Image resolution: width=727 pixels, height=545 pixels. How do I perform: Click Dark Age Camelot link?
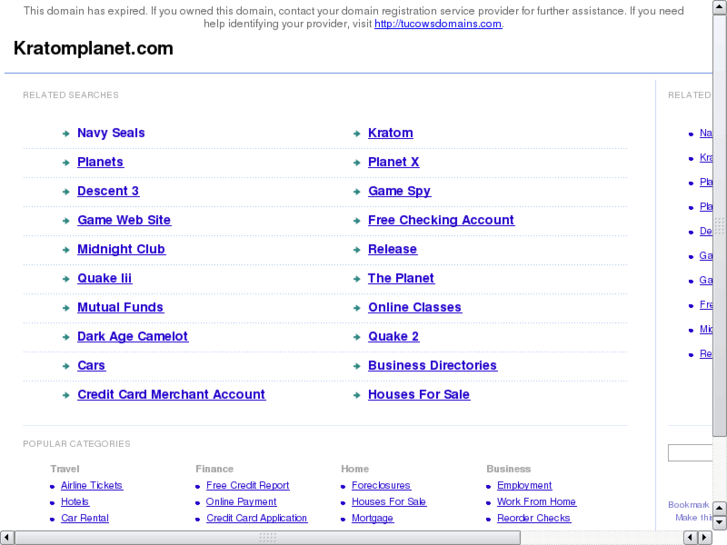(132, 337)
